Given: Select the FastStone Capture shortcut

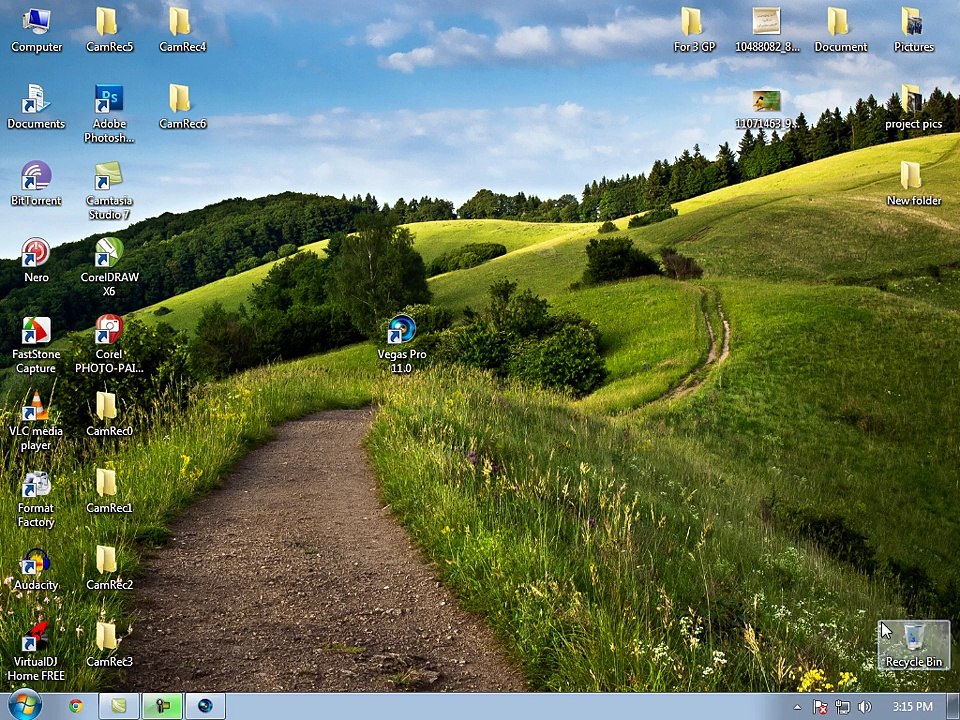Looking at the screenshot, I should coord(36,345).
